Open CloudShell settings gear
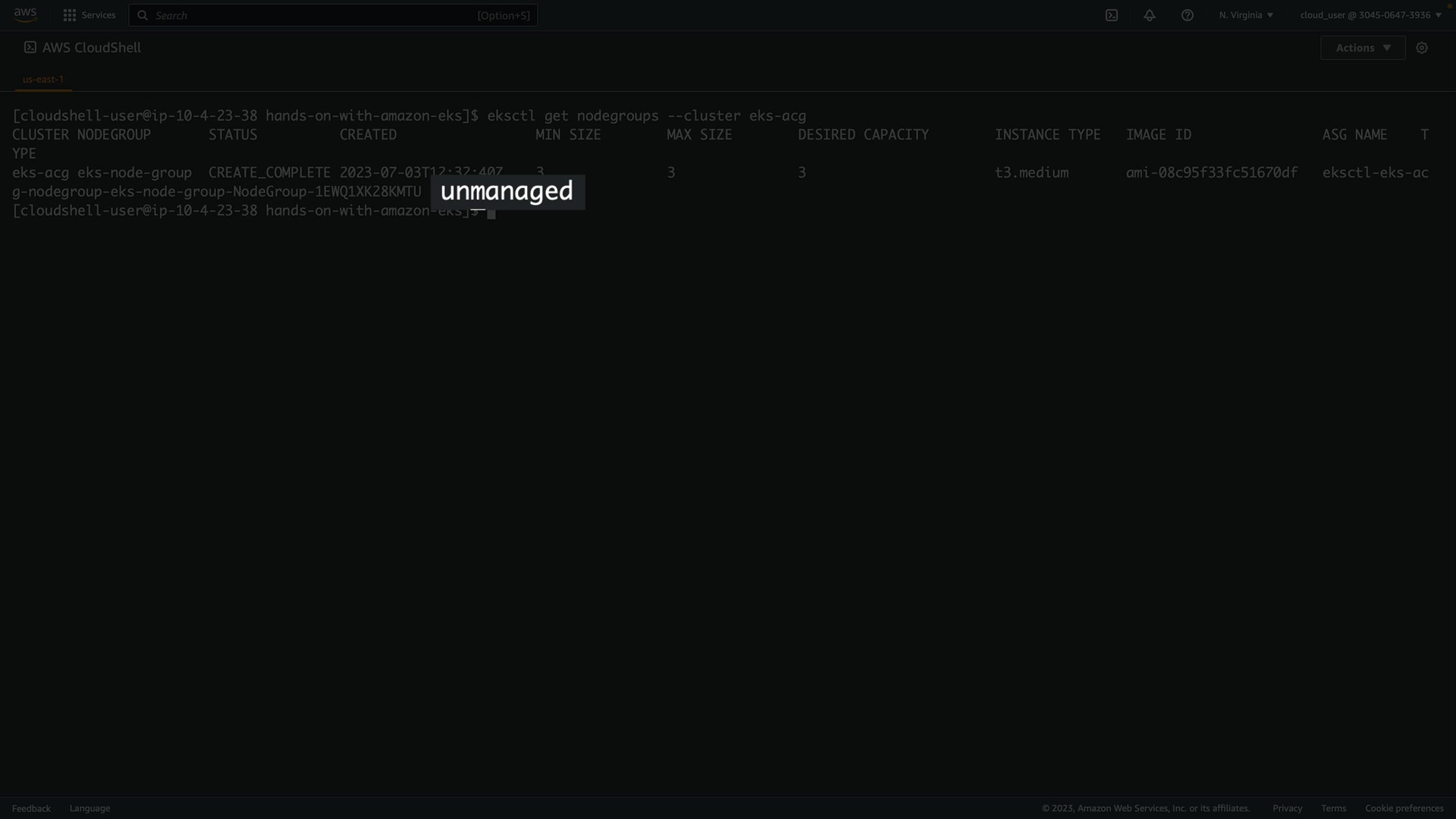The width and height of the screenshot is (1456, 819). tap(1422, 48)
